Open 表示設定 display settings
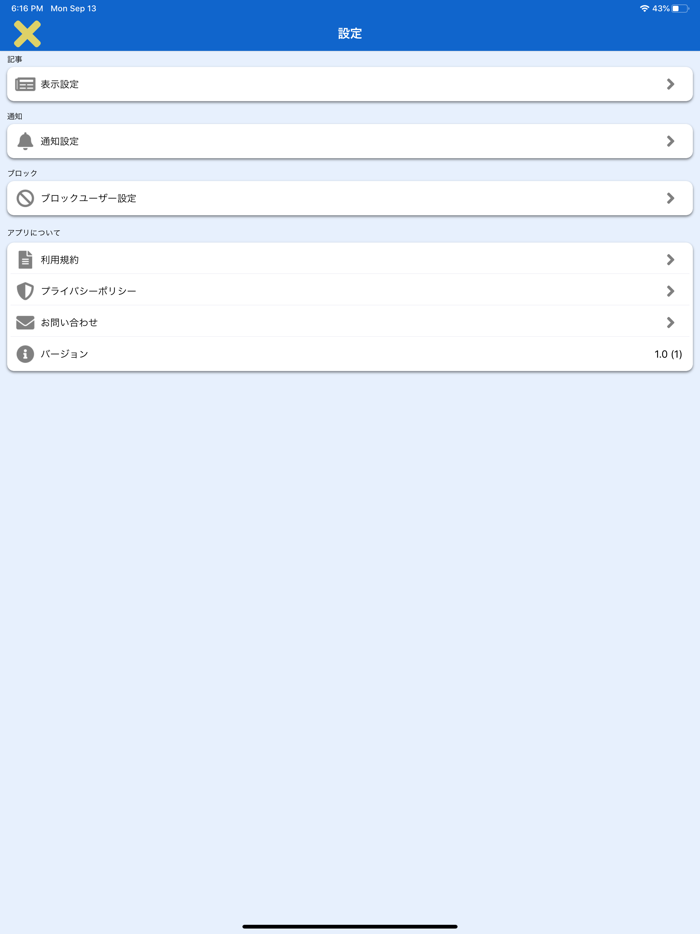The image size is (700, 934). [60, 85]
